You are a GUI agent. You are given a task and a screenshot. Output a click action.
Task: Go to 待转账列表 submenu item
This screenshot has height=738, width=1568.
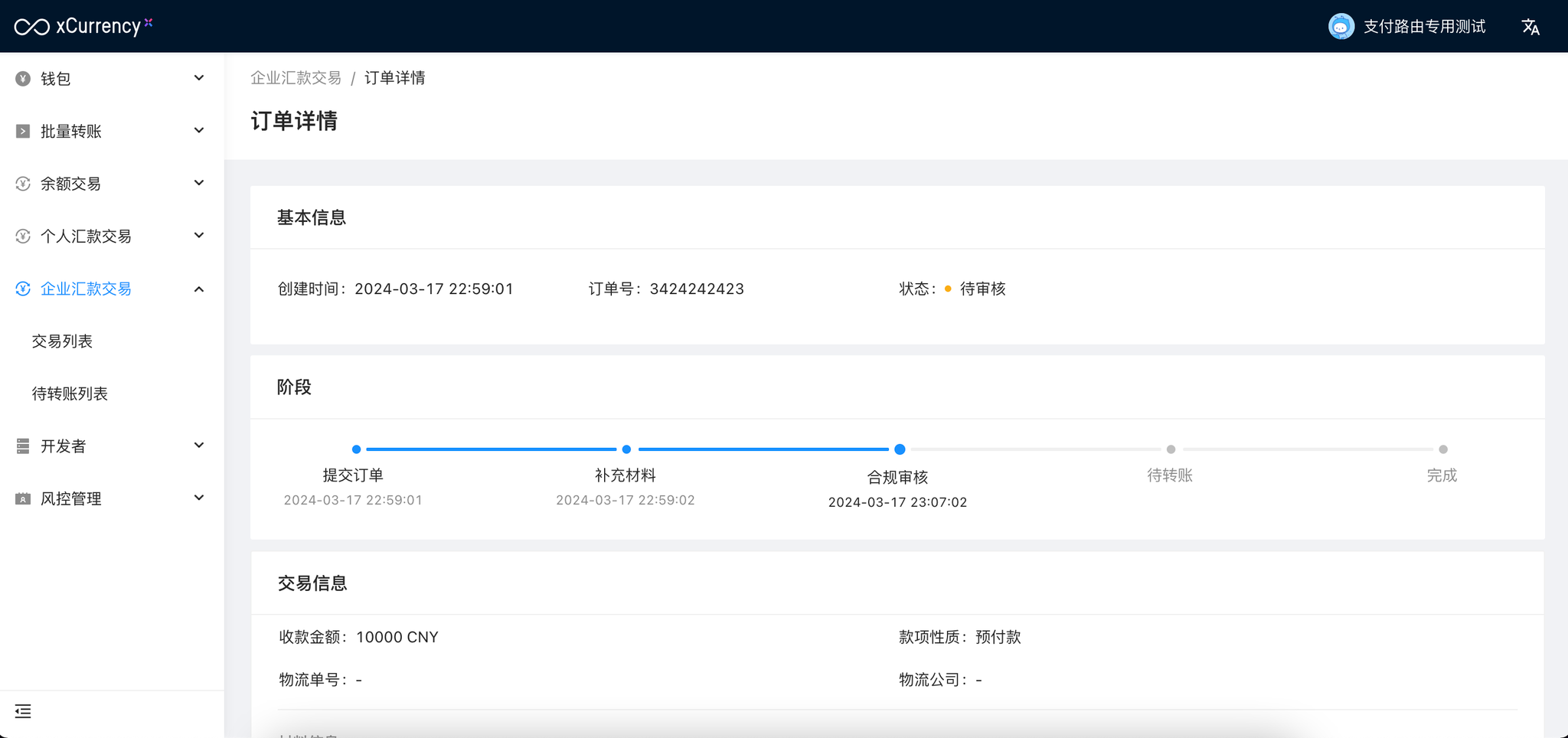tap(70, 394)
